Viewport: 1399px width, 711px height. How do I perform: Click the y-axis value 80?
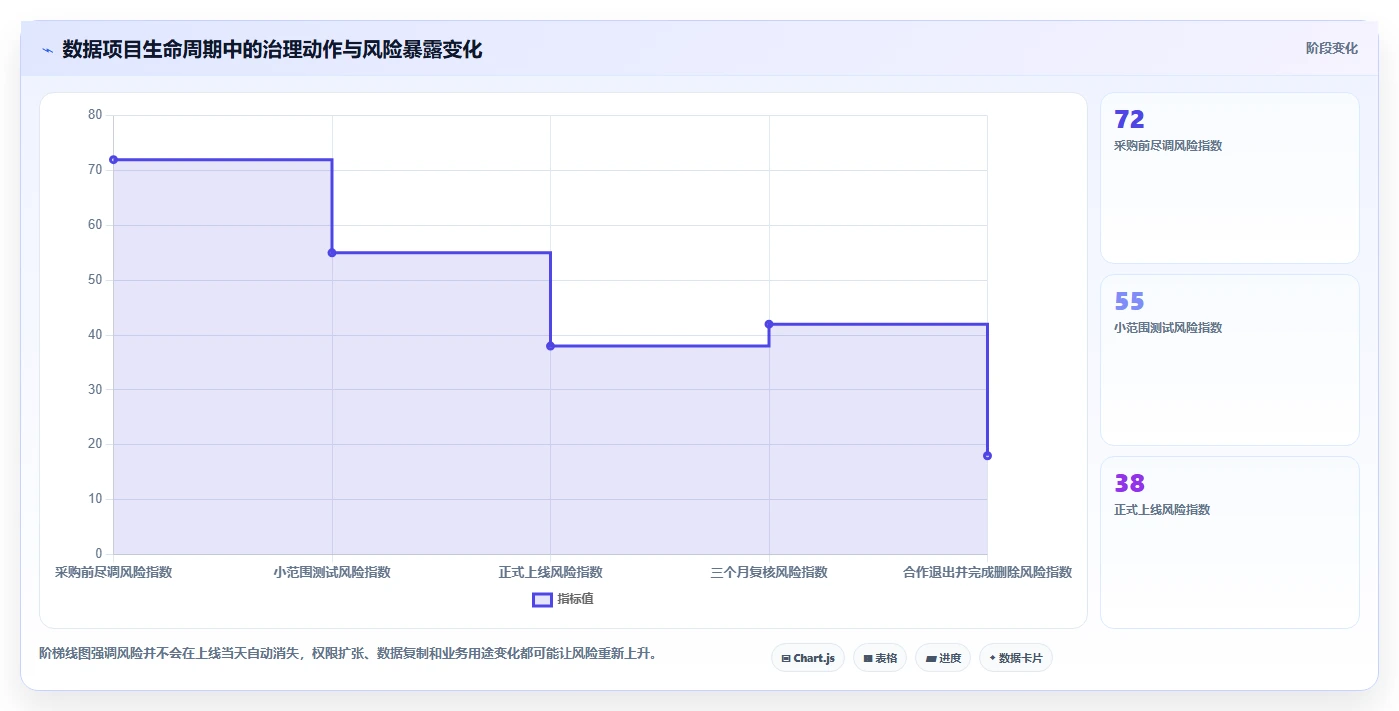(x=95, y=115)
